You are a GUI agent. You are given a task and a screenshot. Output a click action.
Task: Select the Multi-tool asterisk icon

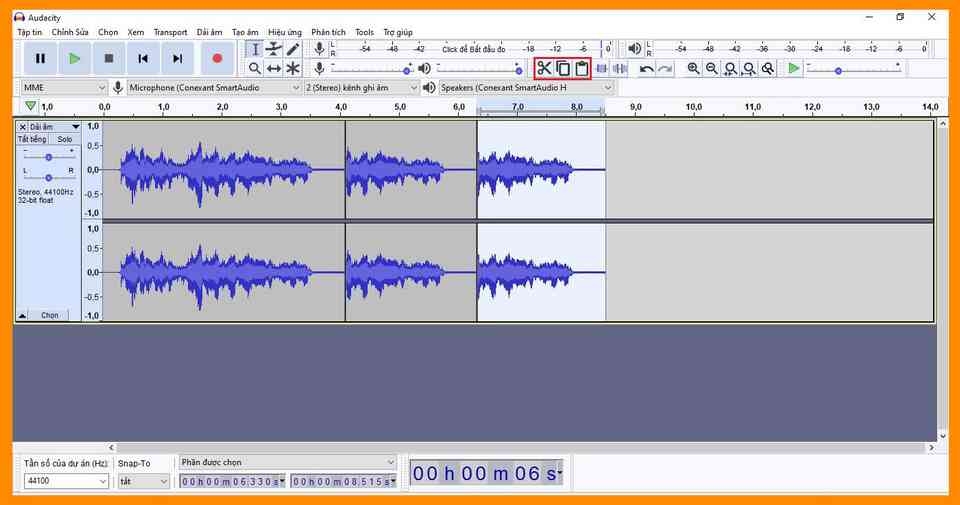[292, 68]
